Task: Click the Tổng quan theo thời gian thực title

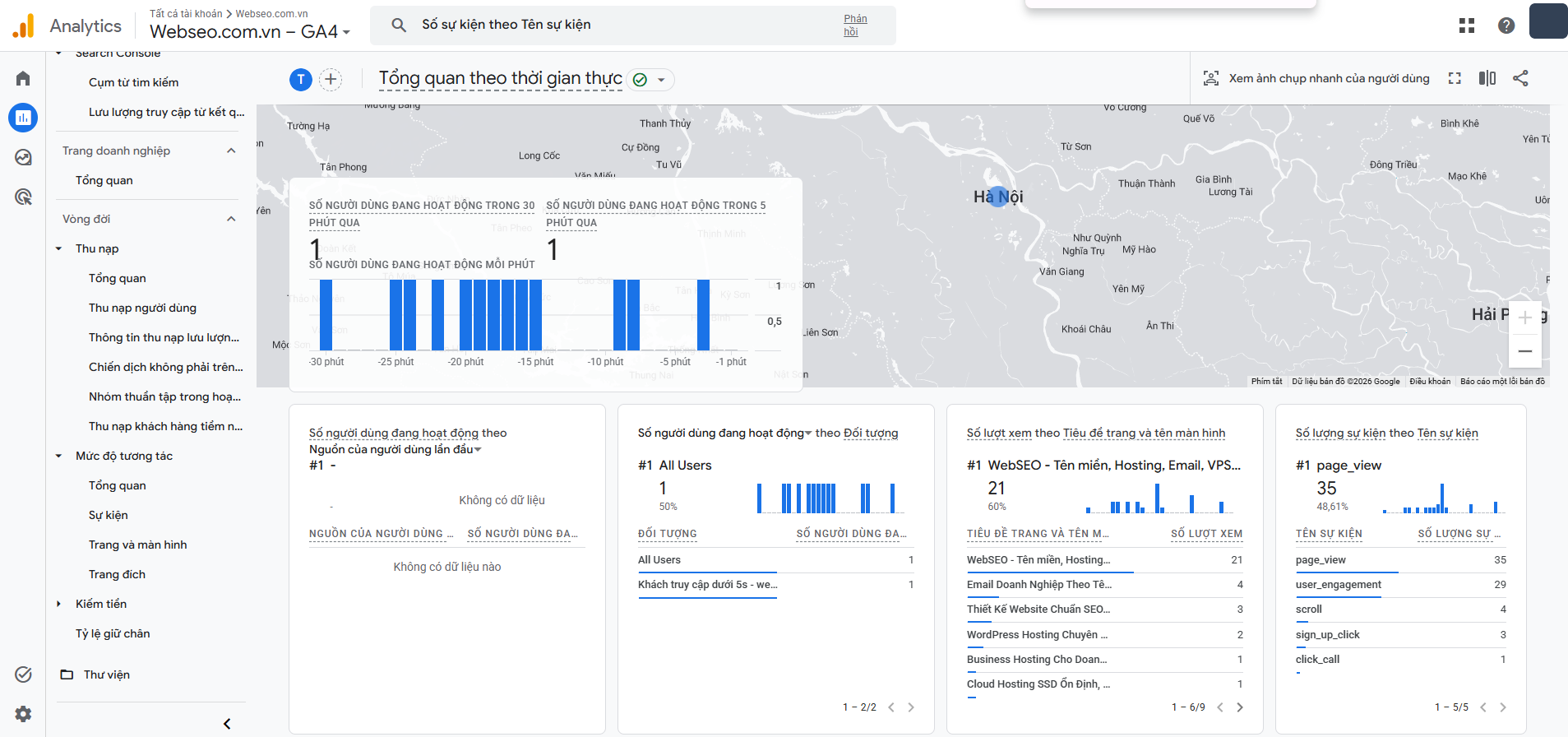Action: (500, 79)
